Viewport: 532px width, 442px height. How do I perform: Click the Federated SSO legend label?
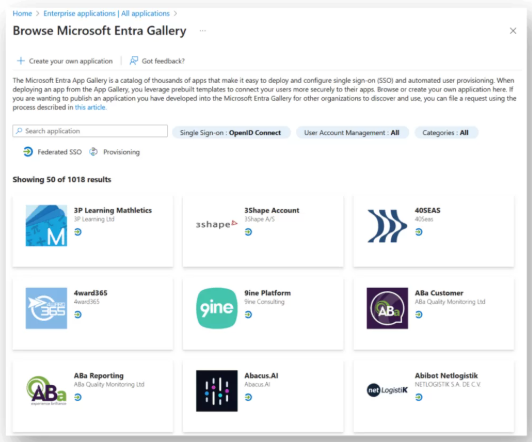pyautogui.click(x=60, y=152)
